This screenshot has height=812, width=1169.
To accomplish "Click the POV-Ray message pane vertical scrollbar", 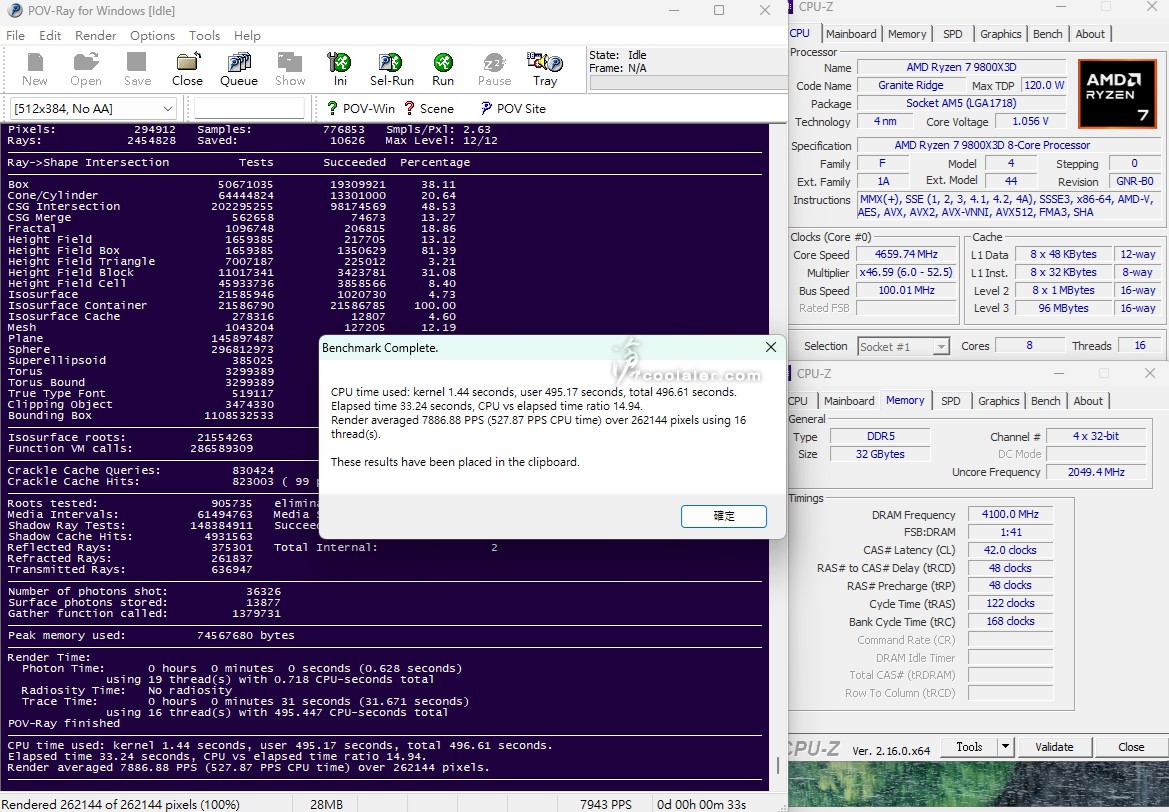I will pos(778,457).
